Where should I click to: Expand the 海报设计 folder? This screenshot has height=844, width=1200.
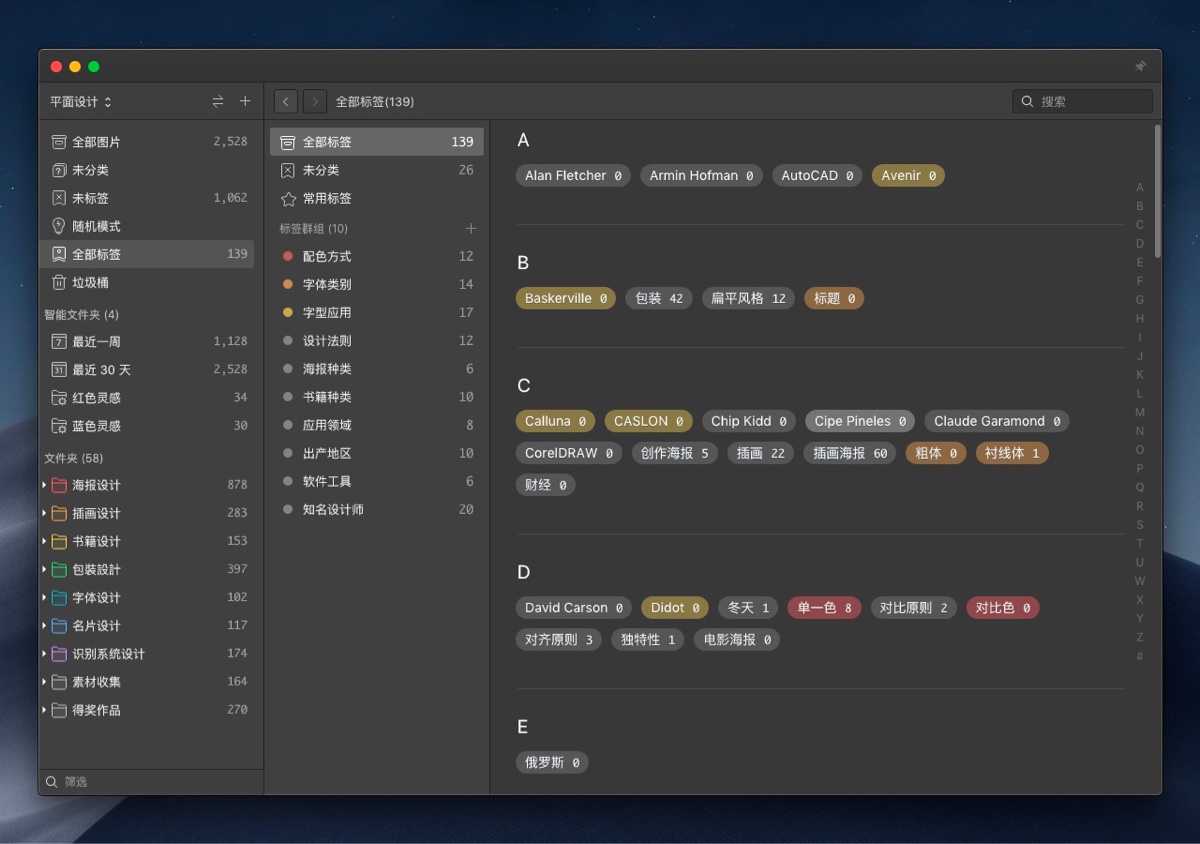click(45, 485)
